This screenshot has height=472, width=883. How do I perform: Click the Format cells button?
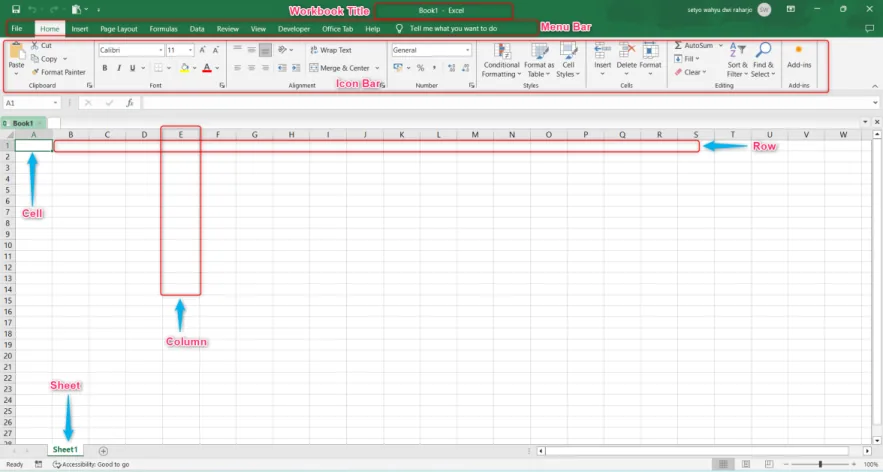tap(650, 59)
